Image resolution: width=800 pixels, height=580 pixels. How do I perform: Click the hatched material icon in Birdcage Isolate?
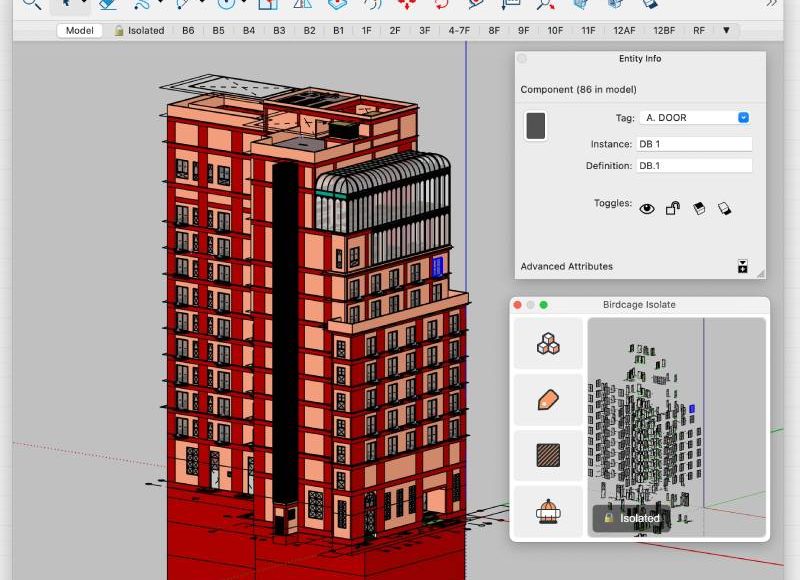tap(548, 456)
